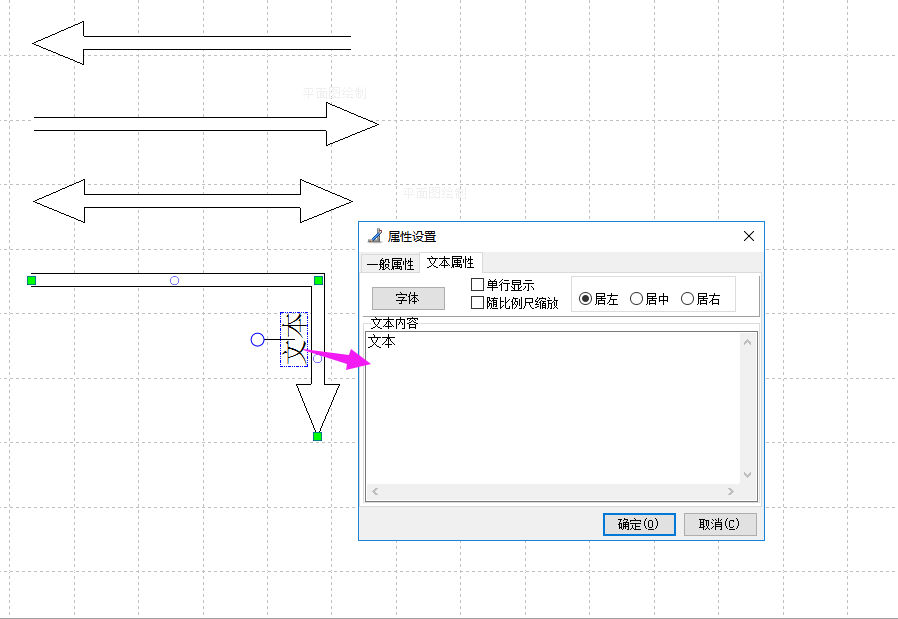Open the 字体 font settings button
This screenshot has width=898, height=619.
(x=408, y=299)
